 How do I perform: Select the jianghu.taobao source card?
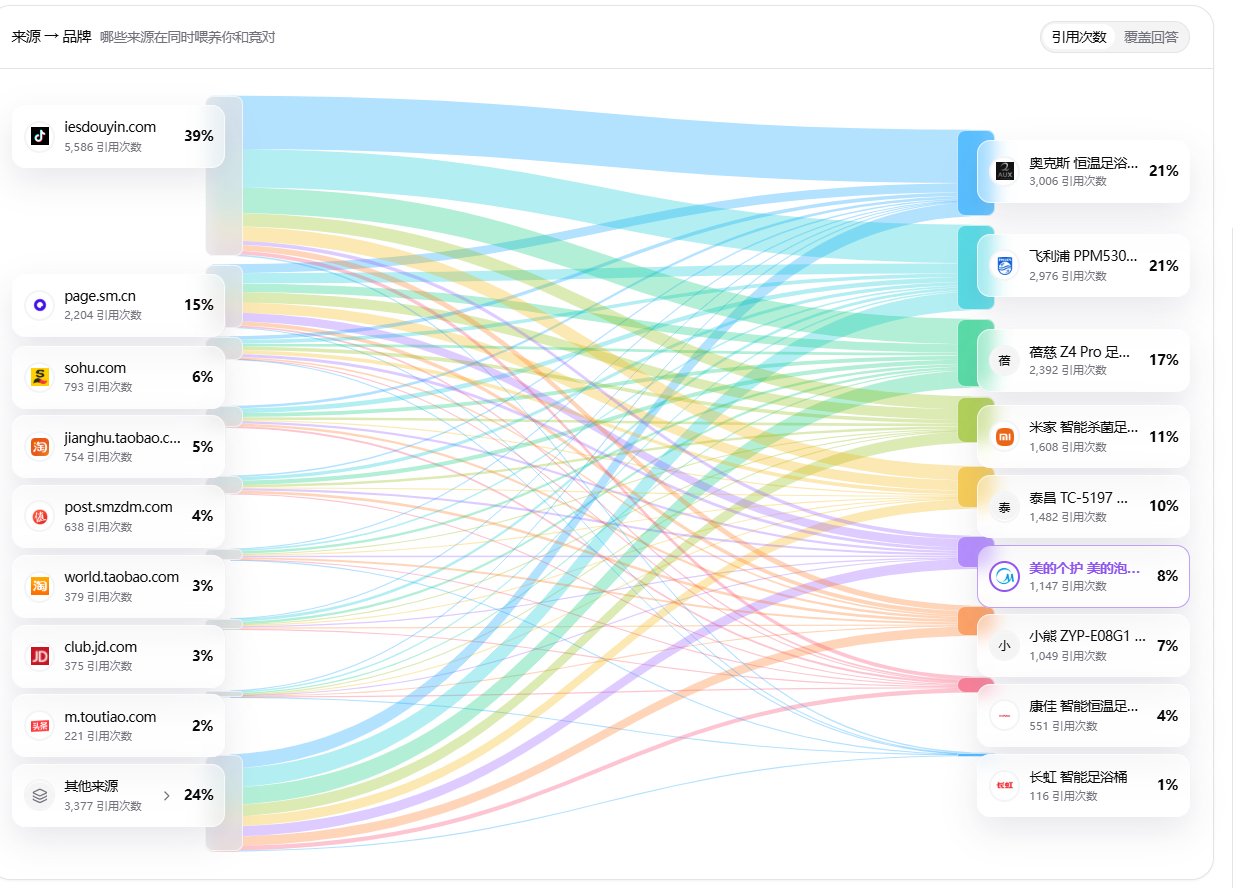[x=118, y=446]
